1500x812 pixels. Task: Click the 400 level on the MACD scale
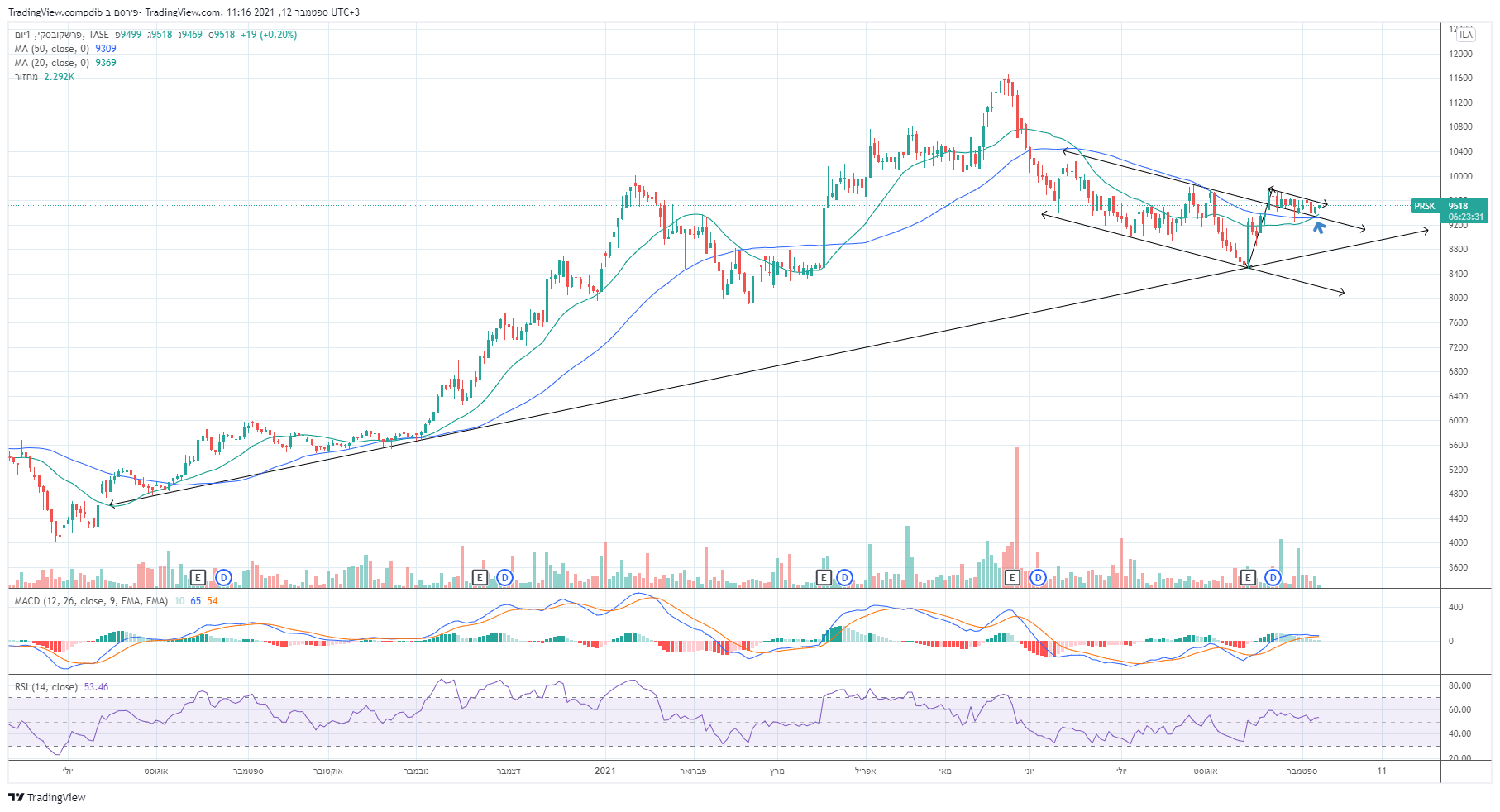[1455, 607]
